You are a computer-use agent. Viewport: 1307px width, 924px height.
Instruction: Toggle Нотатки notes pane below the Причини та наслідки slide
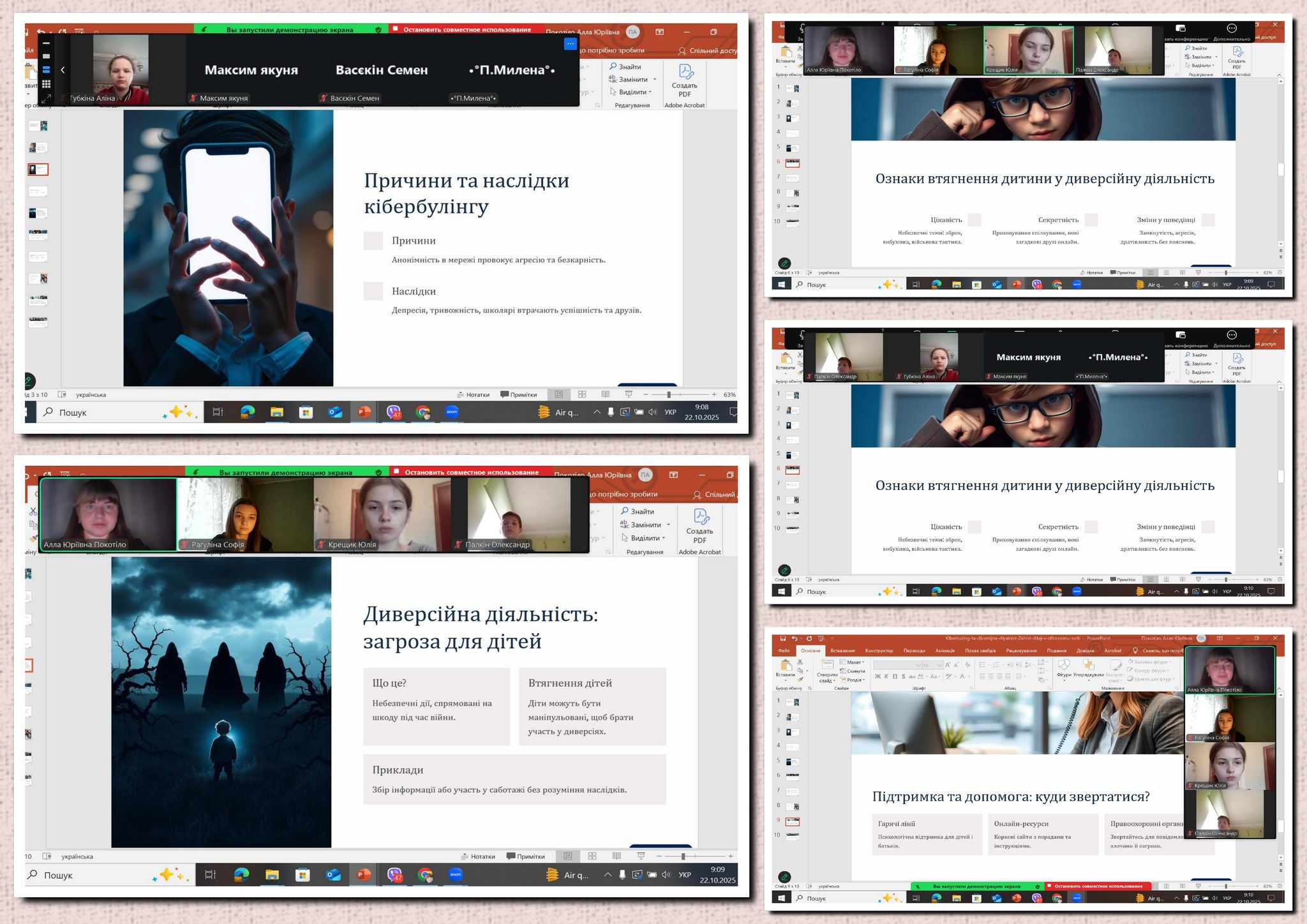coord(474,395)
